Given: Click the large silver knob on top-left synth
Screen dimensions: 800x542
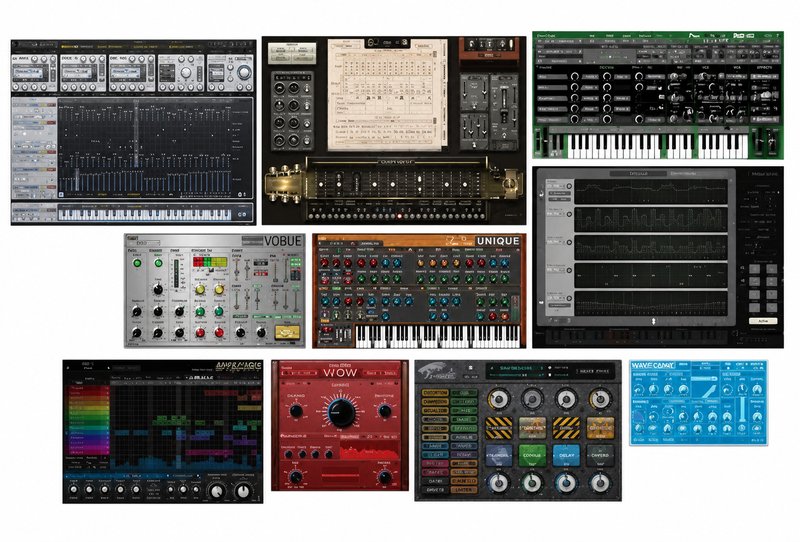Looking at the screenshot, I should point(244,72).
